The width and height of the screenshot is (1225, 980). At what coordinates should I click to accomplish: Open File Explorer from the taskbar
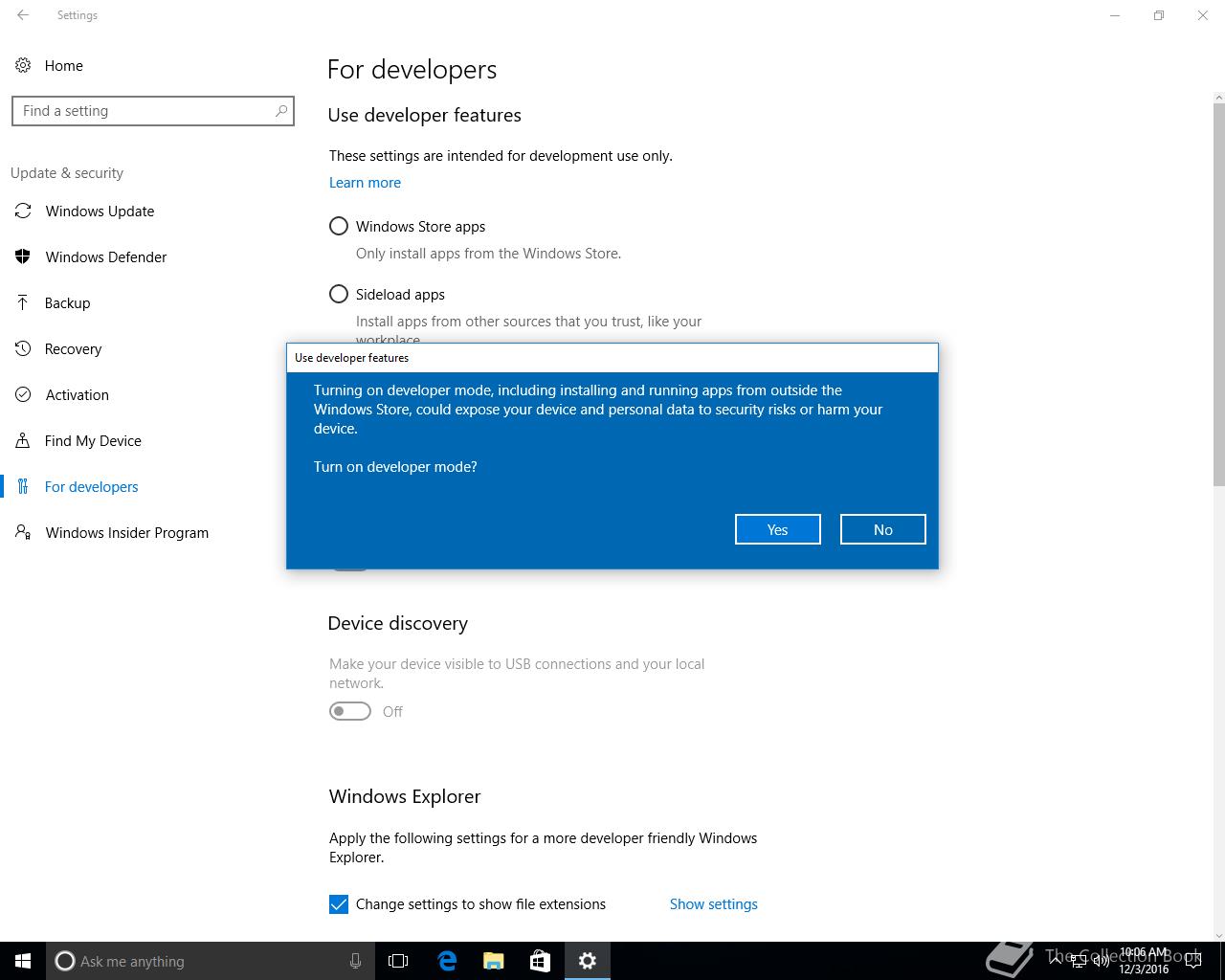click(494, 961)
